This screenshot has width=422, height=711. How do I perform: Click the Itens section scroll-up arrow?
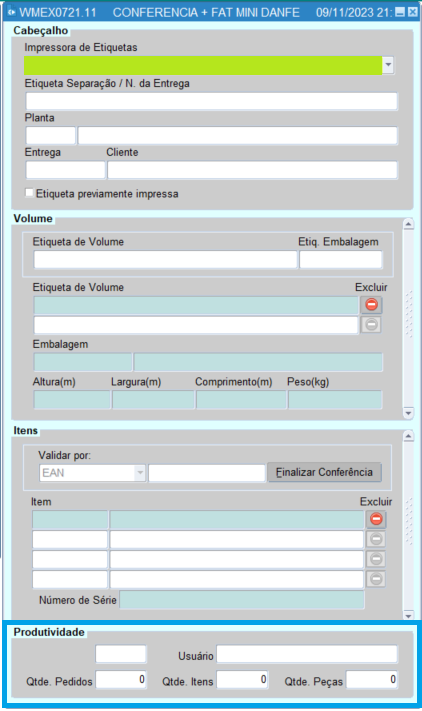coord(408,436)
